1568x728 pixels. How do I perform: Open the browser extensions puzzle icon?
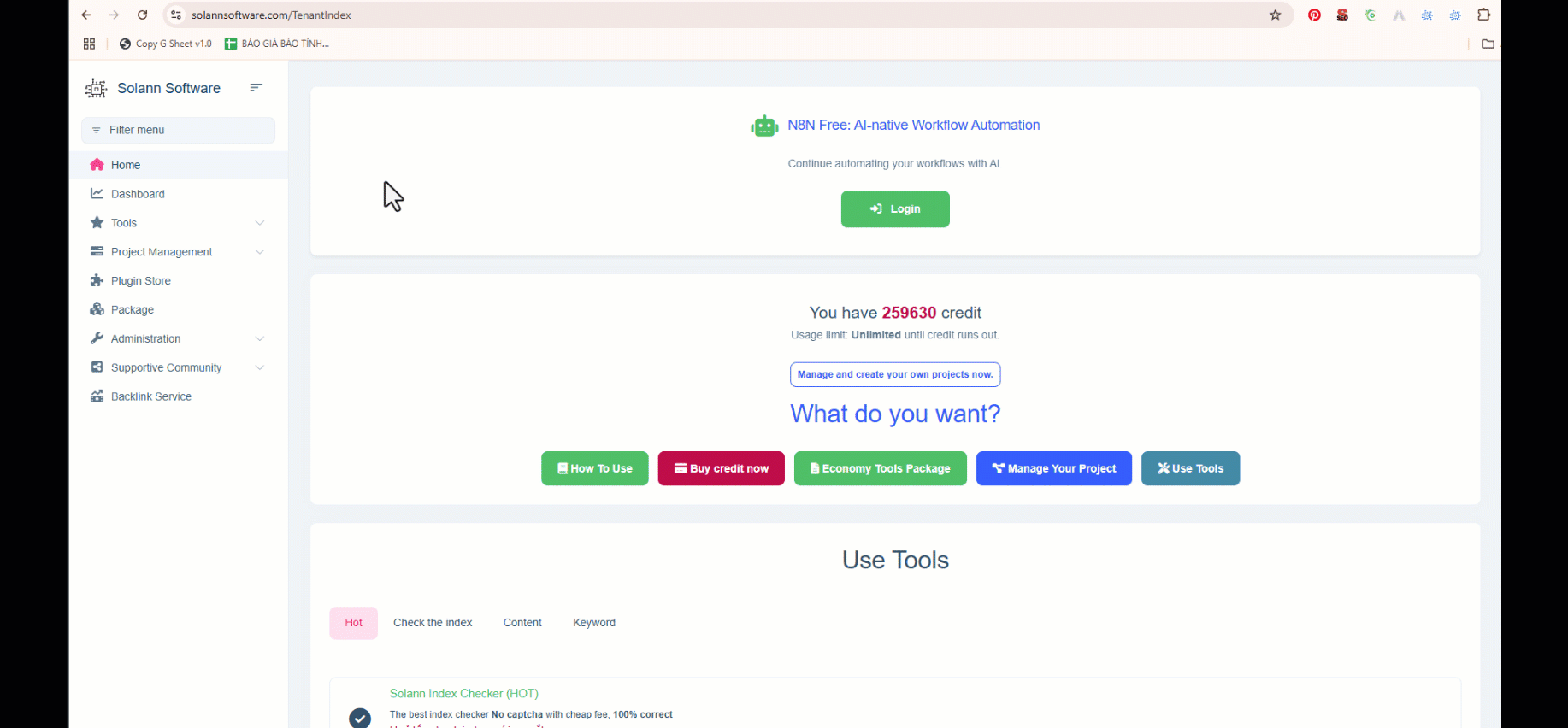pyautogui.click(x=1483, y=15)
